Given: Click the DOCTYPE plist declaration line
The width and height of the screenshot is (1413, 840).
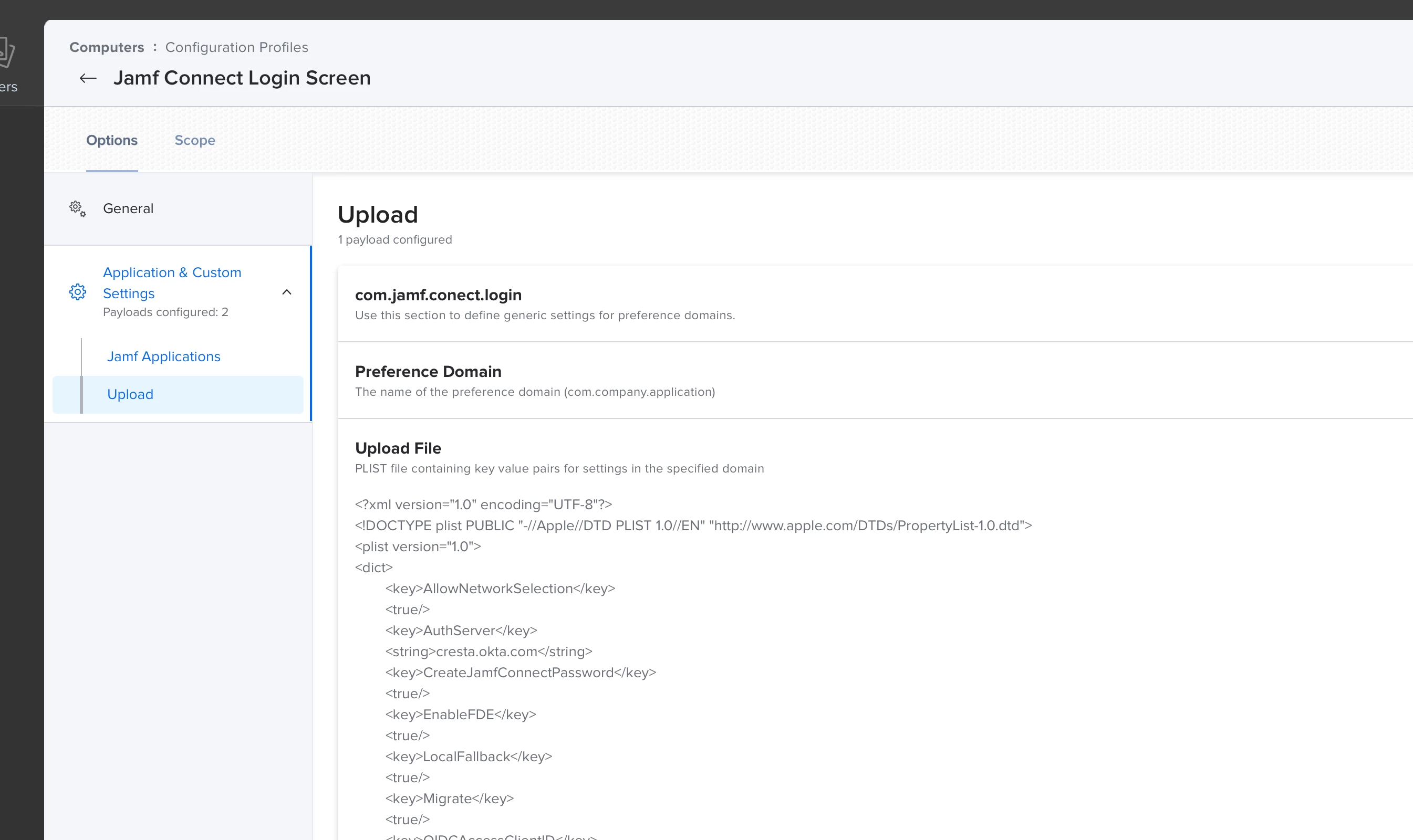Looking at the screenshot, I should click(x=693, y=526).
